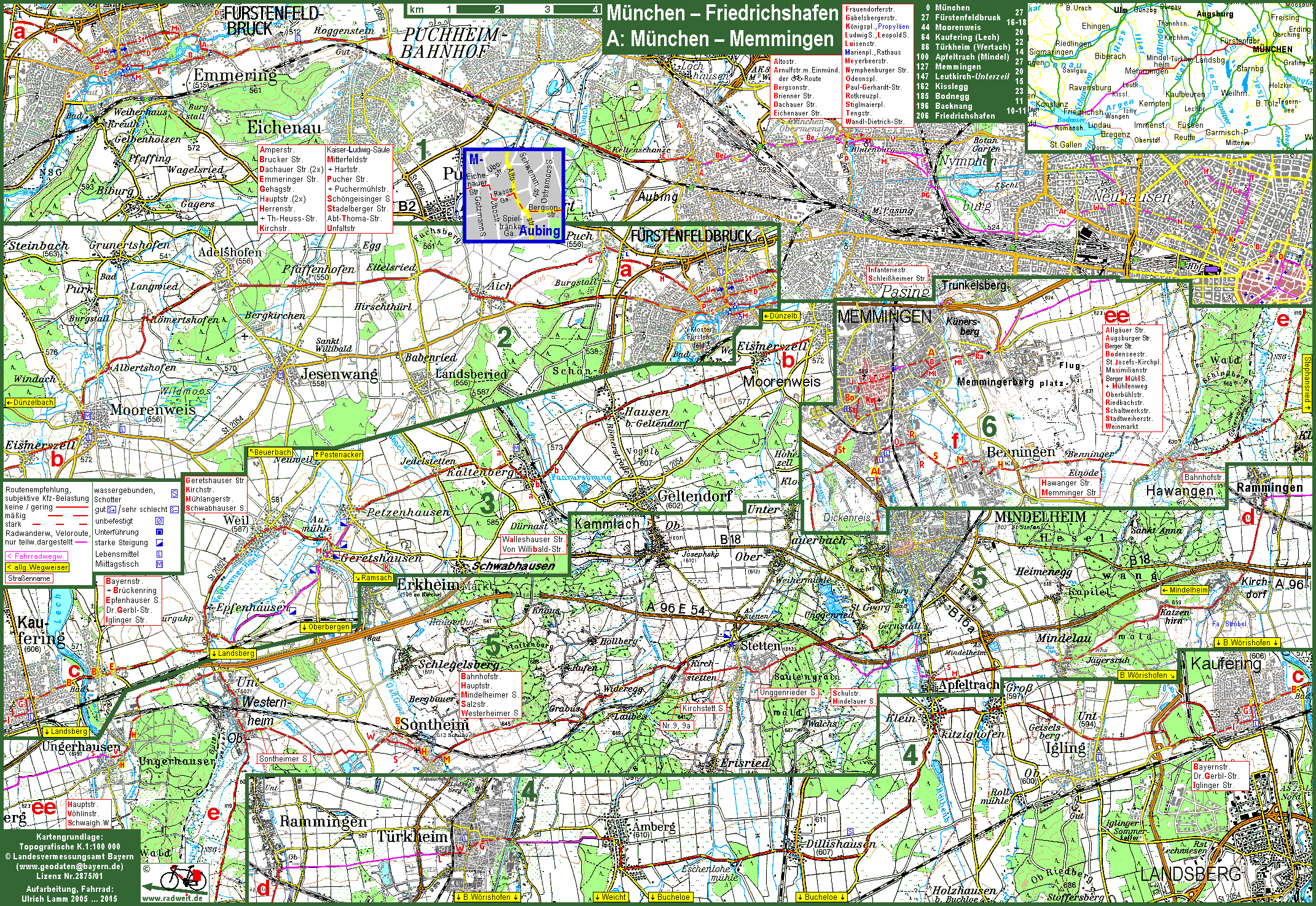The image size is (1316, 906).
Task: Click the 'Ø' unbefestigt legend symbol
Action: tap(160, 521)
